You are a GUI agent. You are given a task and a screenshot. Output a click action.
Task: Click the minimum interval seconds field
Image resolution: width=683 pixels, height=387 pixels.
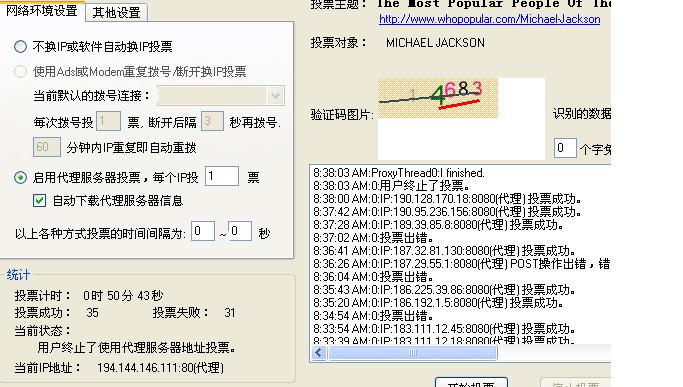point(203,231)
